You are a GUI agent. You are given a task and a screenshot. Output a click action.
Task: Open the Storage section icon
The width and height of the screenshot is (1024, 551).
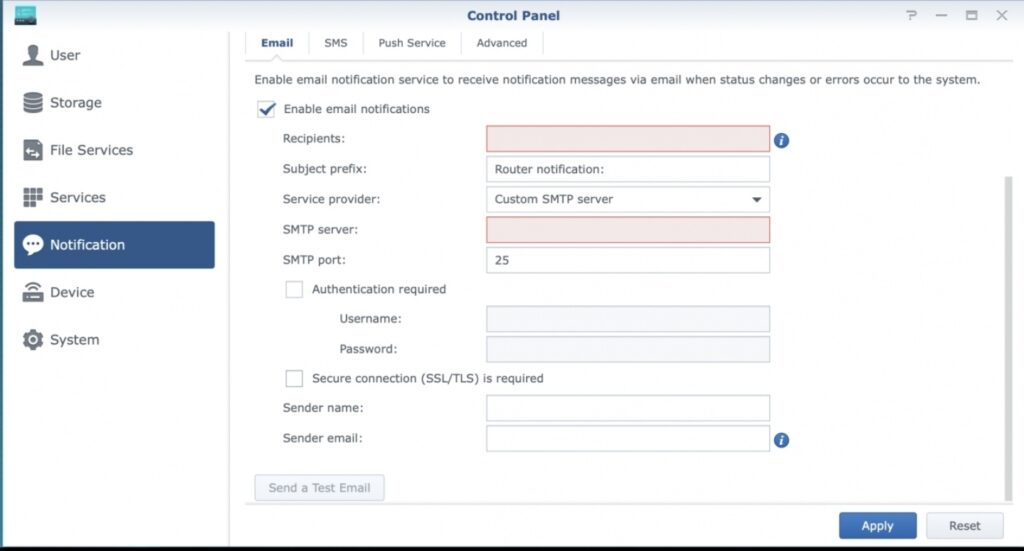point(33,102)
